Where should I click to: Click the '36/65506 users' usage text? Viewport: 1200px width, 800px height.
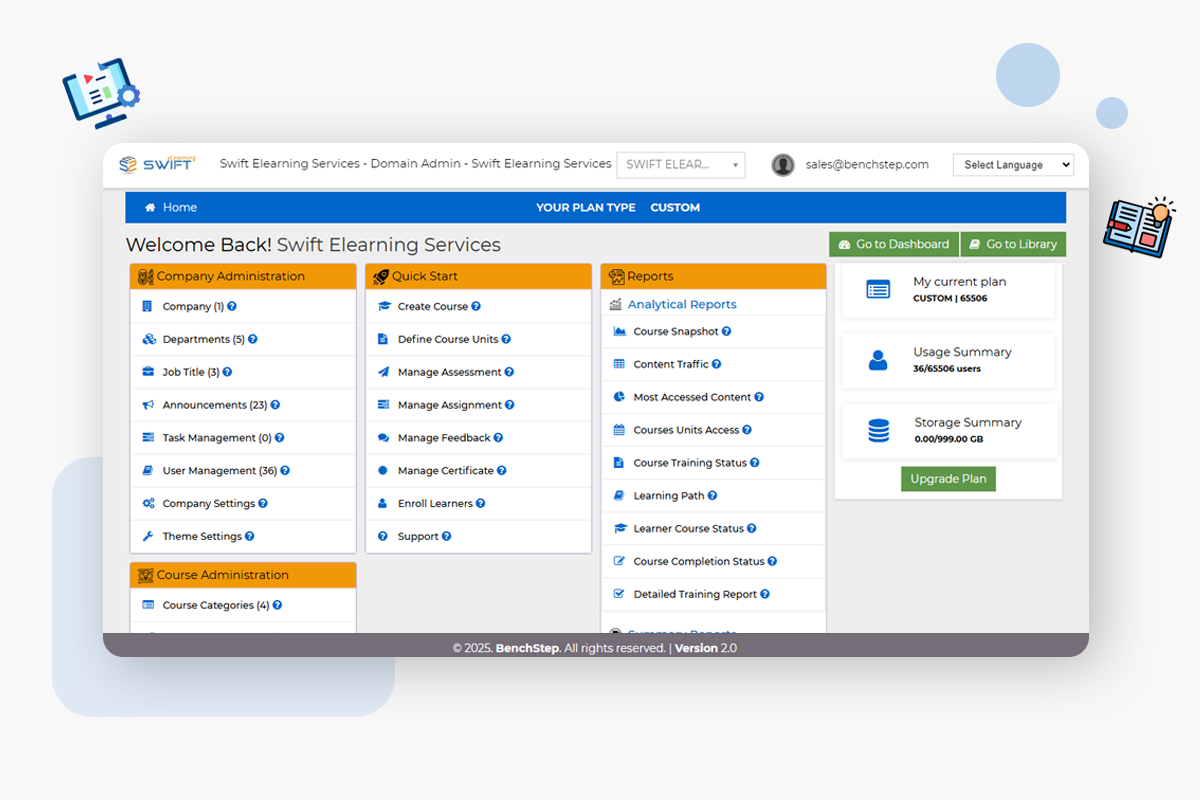point(947,369)
